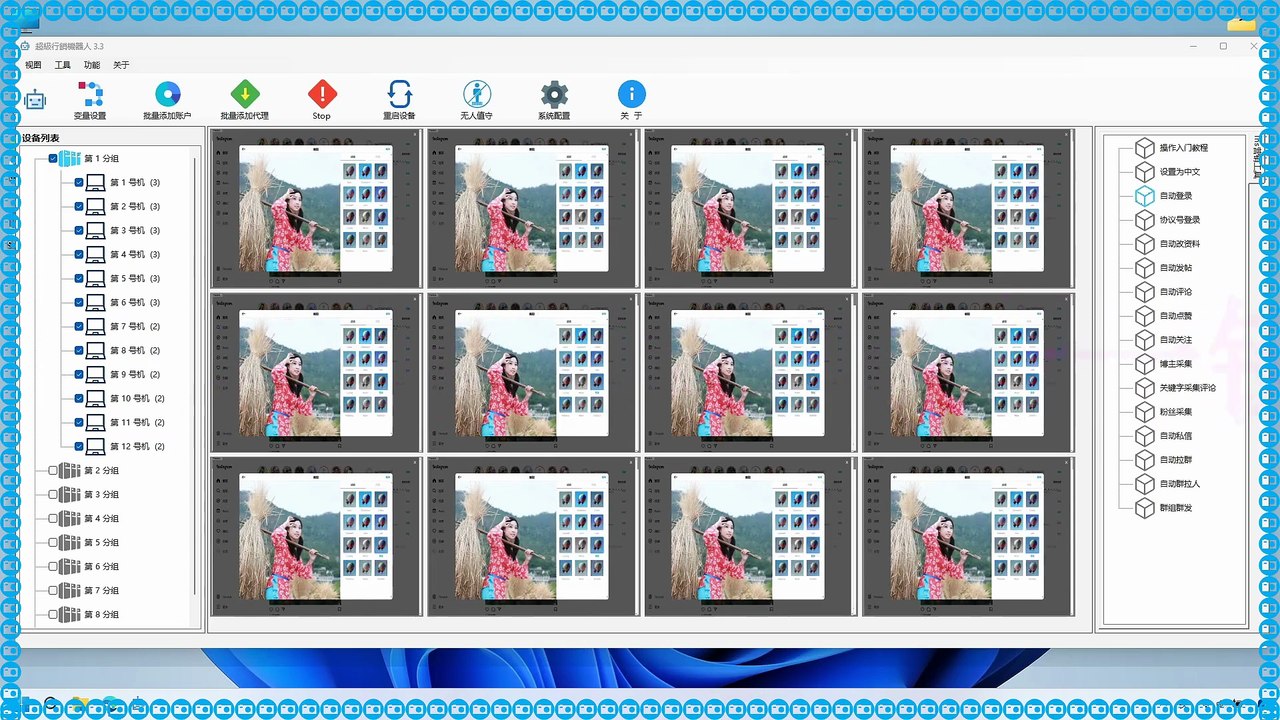Check the 第 2 分组 checkbox
Image resolution: width=1280 pixels, height=720 pixels.
(x=54, y=471)
